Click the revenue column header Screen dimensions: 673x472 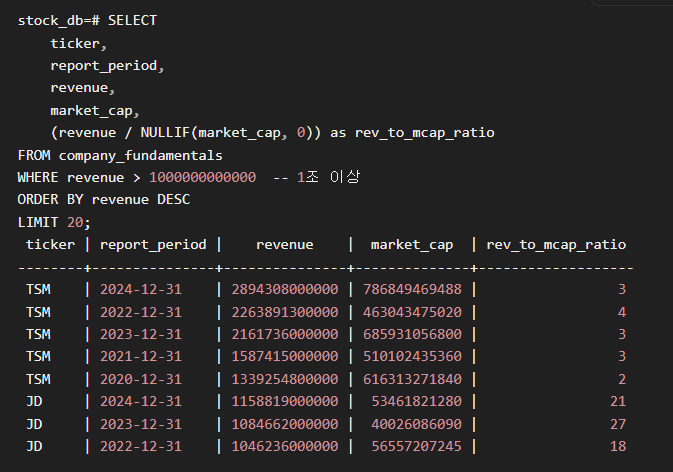285,245
